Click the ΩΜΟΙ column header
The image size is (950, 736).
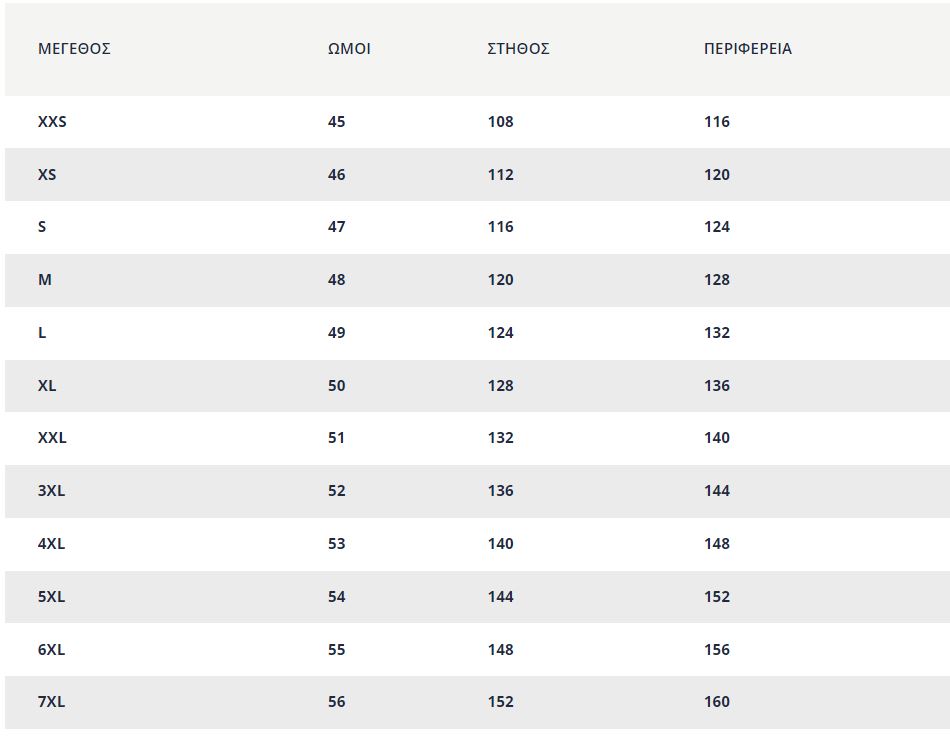pyautogui.click(x=349, y=48)
